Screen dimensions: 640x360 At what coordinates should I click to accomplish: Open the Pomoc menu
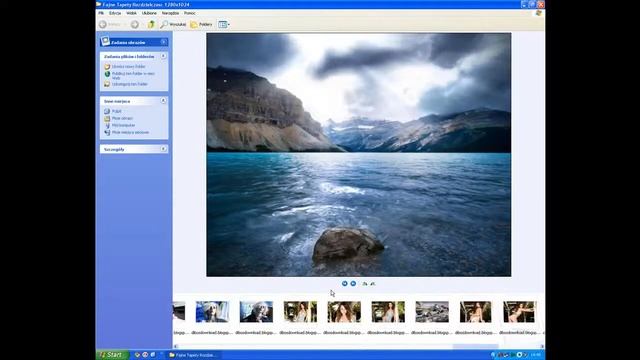point(189,13)
